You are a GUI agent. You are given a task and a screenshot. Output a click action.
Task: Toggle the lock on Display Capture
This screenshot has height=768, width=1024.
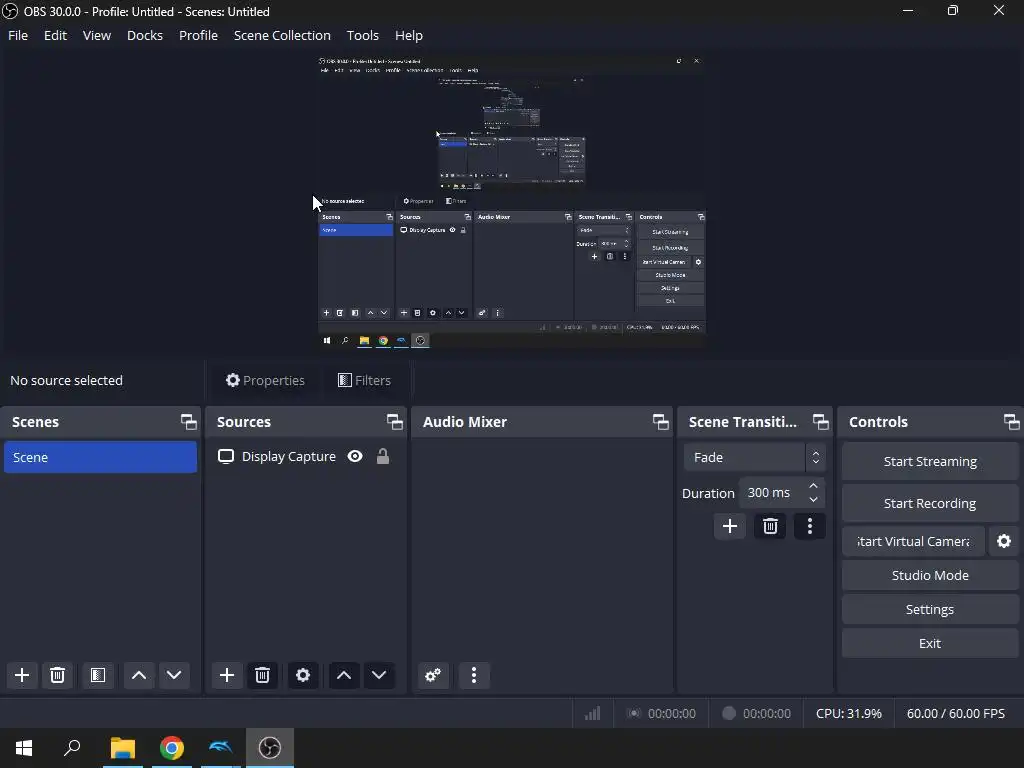pos(383,456)
